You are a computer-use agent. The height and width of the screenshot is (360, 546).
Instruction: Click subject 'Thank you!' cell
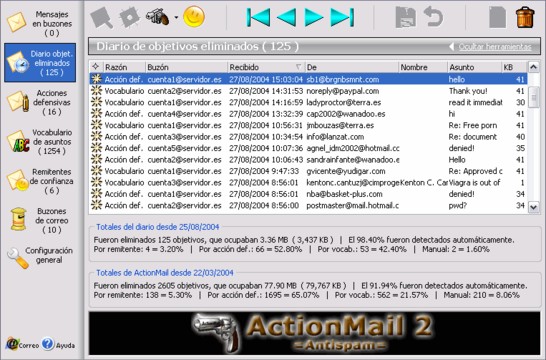468,91
